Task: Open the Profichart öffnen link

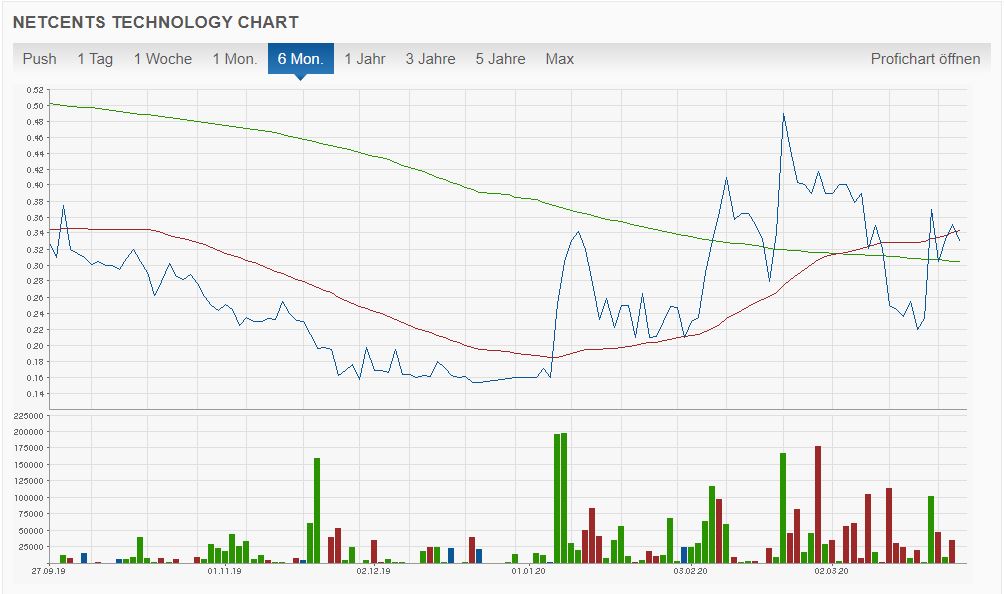Action: tap(925, 59)
